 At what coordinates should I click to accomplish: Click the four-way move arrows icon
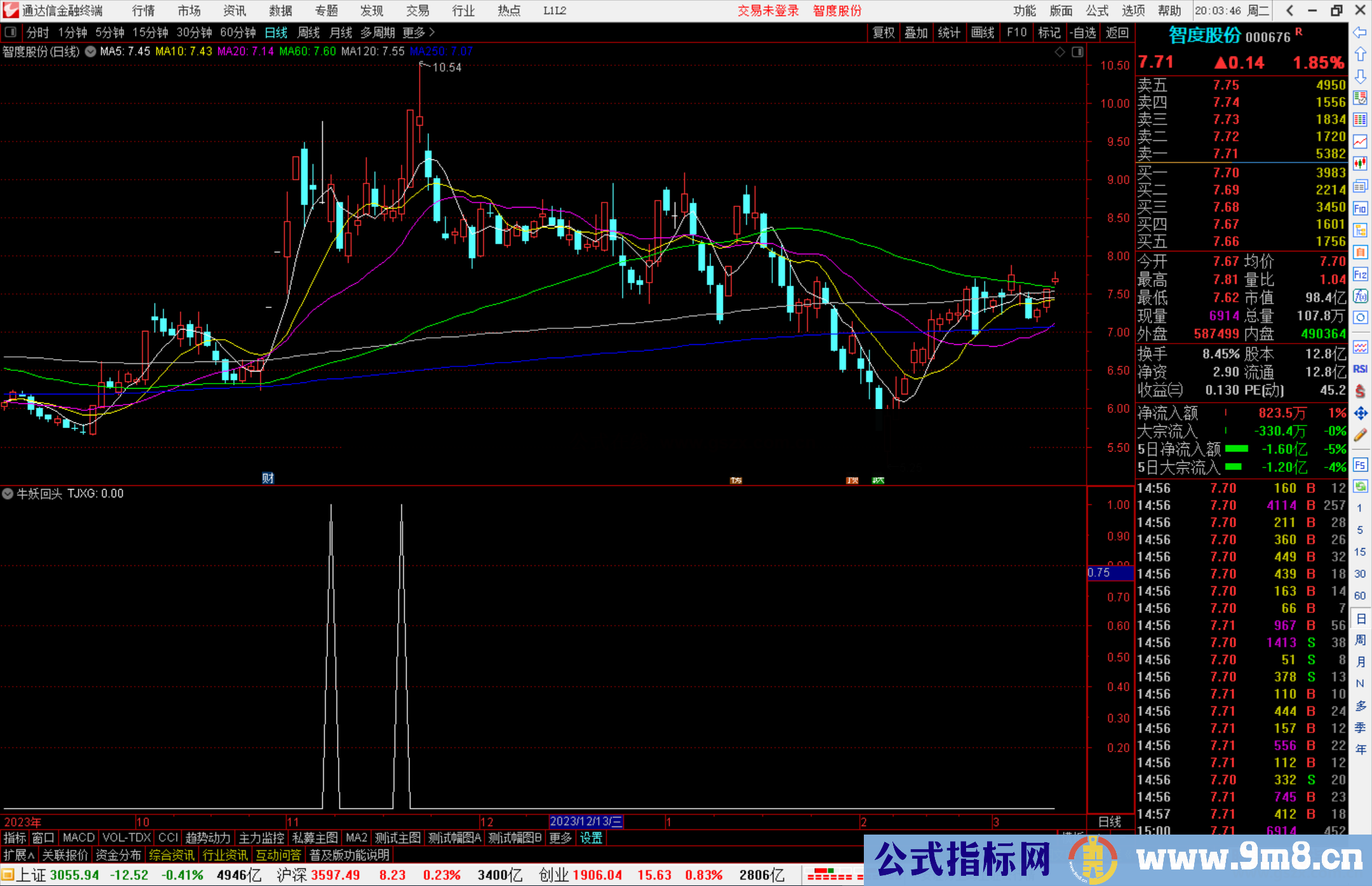[1360, 413]
